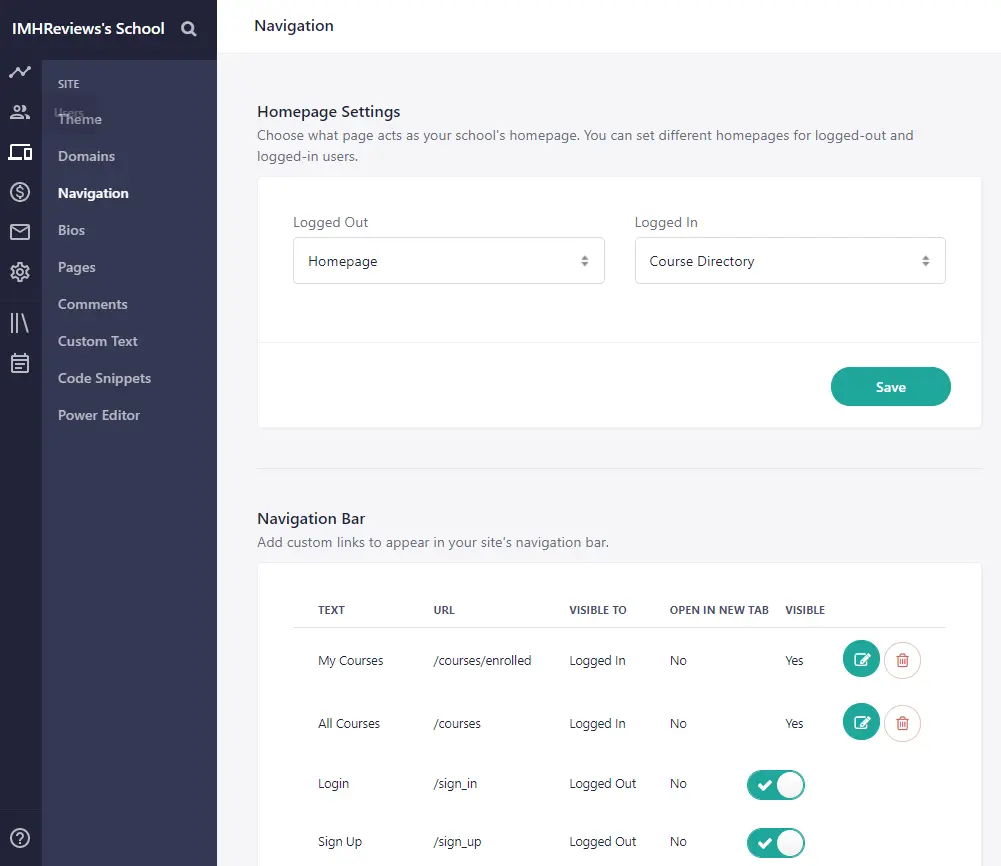Click the help question mark icon
1001x866 pixels.
pos(20,838)
